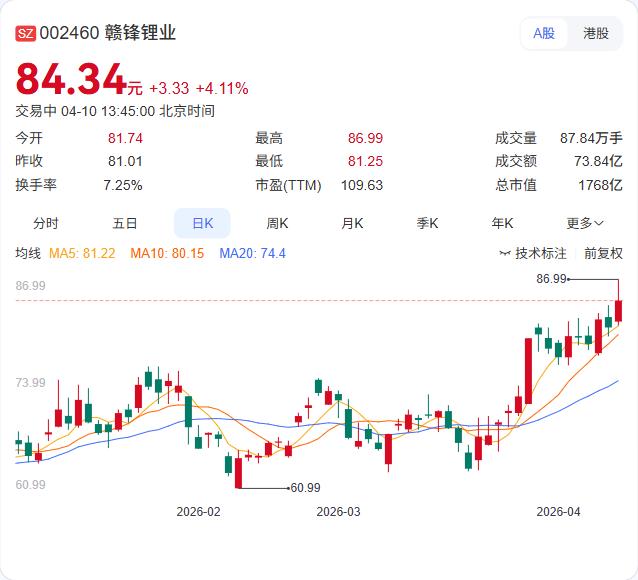Click the 均线 label
The width and height of the screenshot is (638, 580).
[x=28, y=253]
